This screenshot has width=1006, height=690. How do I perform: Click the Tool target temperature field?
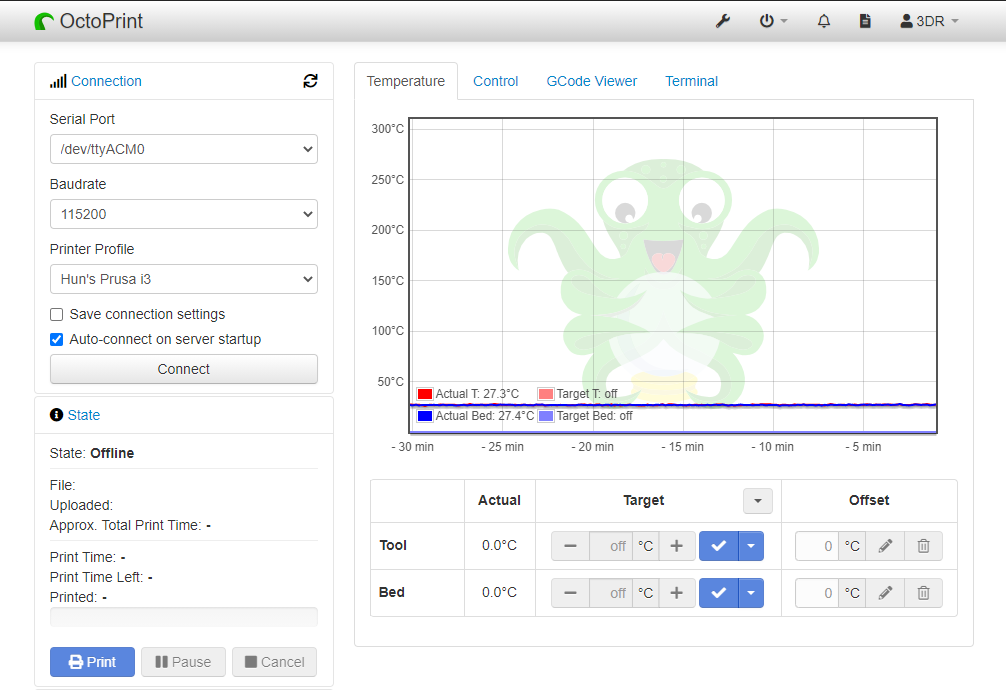[x=611, y=546]
